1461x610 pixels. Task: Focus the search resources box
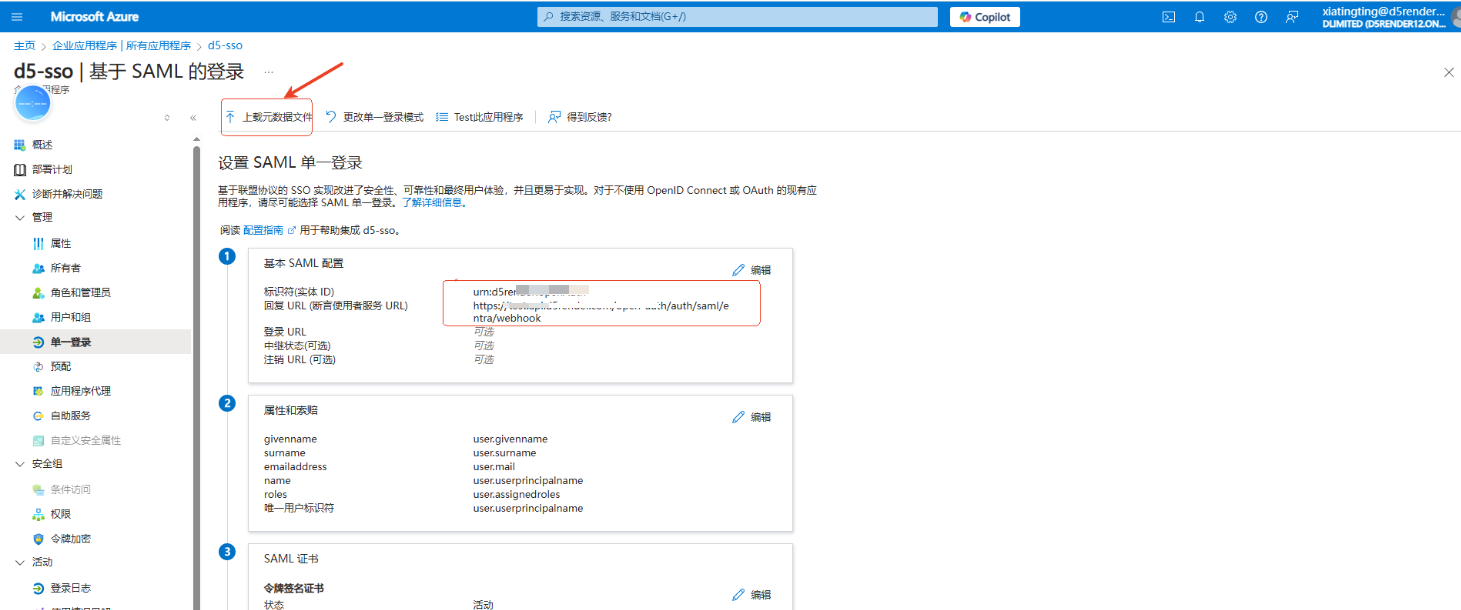(x=737, y=17)
